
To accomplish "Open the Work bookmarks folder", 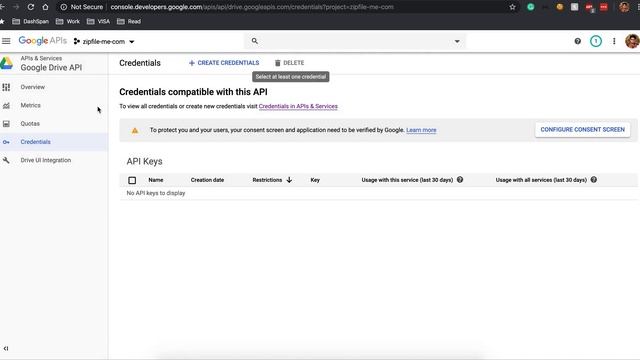I will pyautogui.click(x=68, y=21).
